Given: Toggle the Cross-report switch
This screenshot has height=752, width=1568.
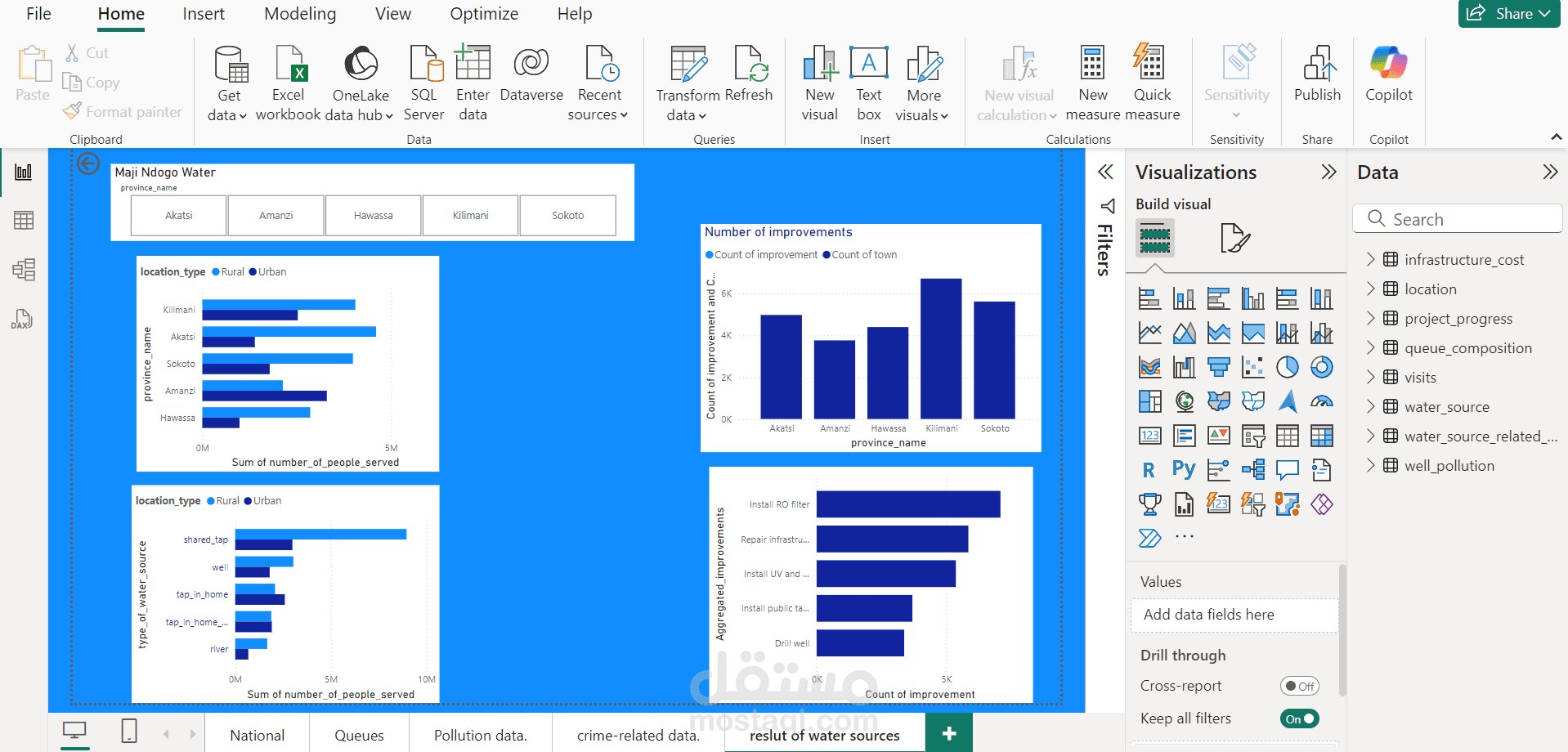Looking at the screenshot, I should 1299,687.
